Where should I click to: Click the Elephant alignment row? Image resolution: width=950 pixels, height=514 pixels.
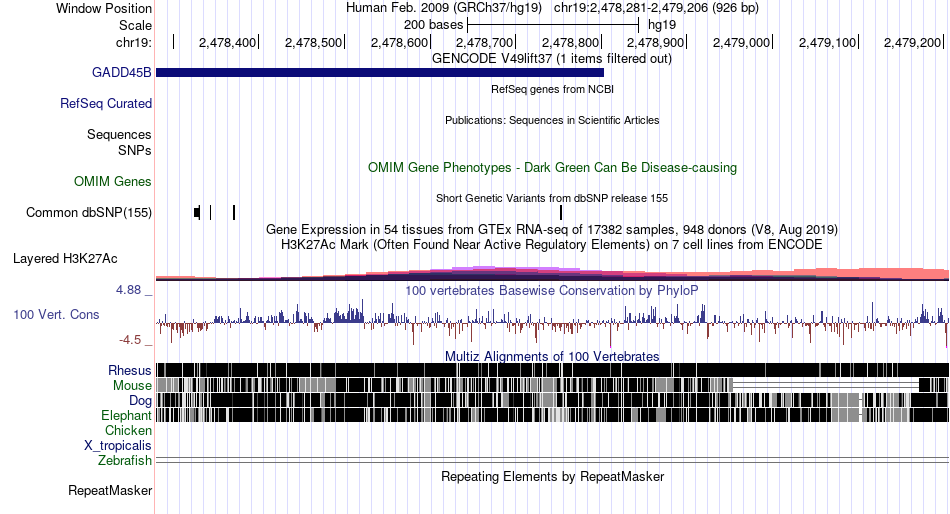tap(552, 415)
